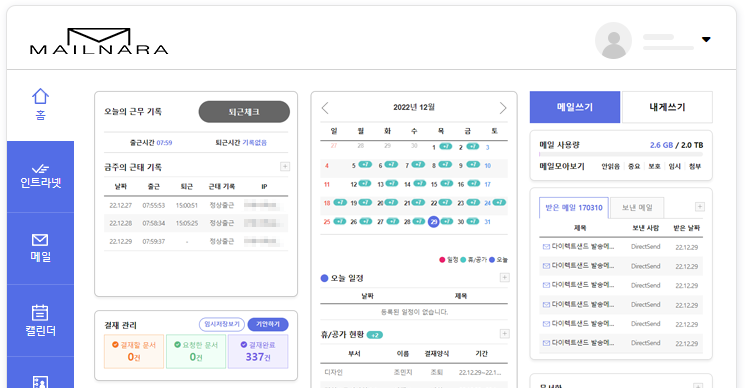Click the MAILNARA logo
Viewport: 745px width, 388px height.
[x=99, y=41]
